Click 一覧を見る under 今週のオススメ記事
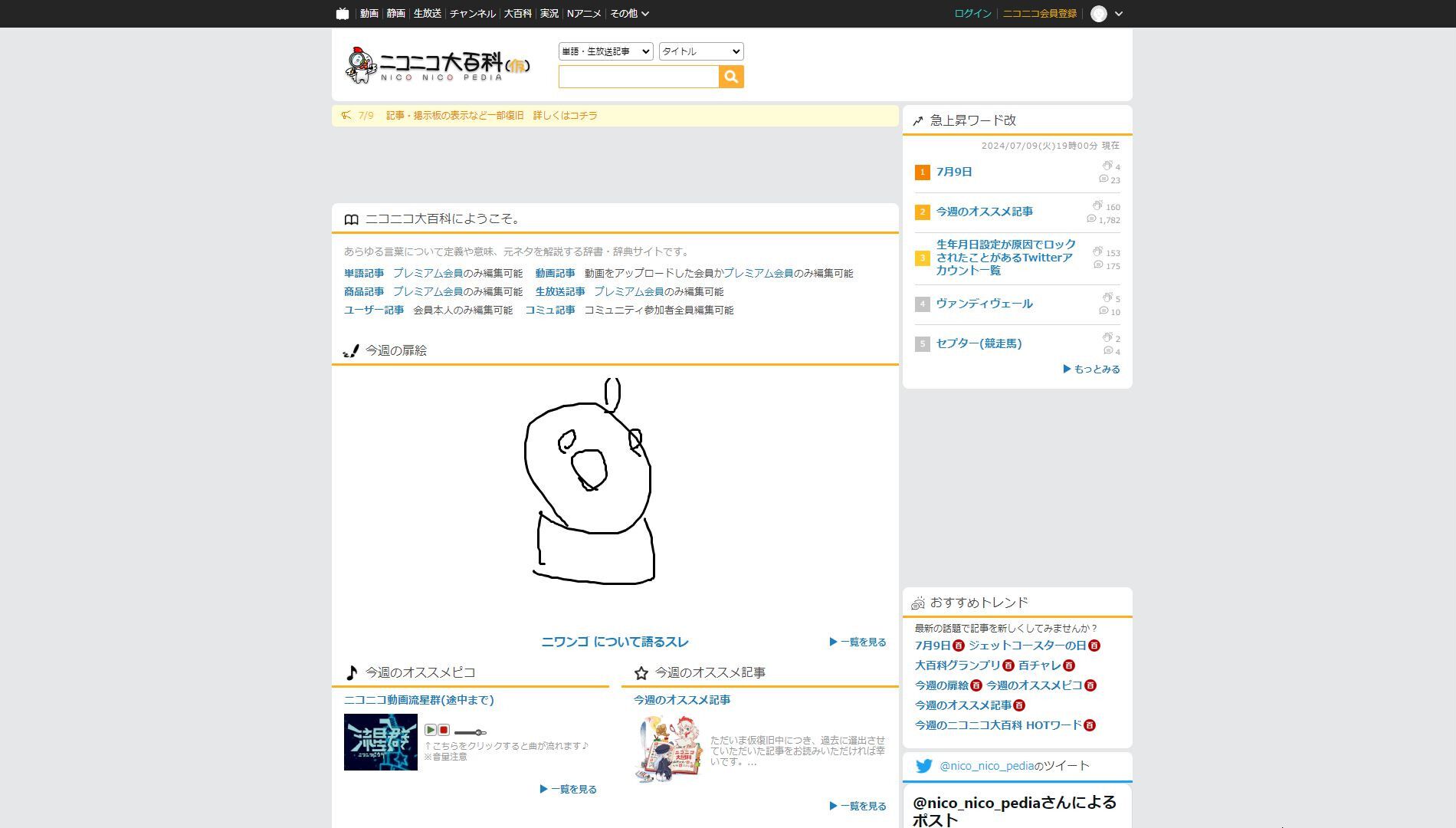Image resolution: width=1456 pixels, height=828 pixels. click(x=858, y=806)
